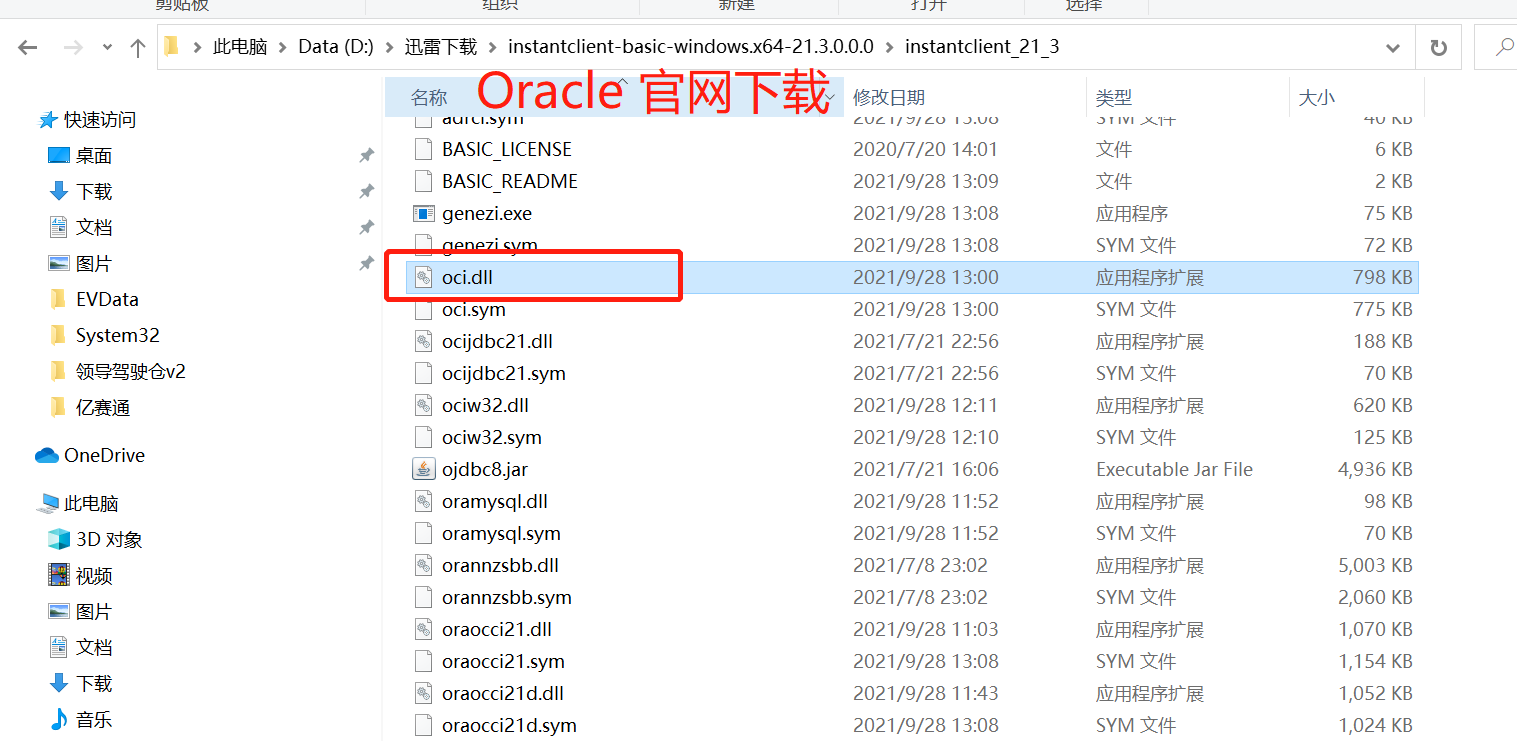This screenshot has width=1517, height=741.
Task: Click the refresh icon beside the address bar
Action: [1438, 46]
